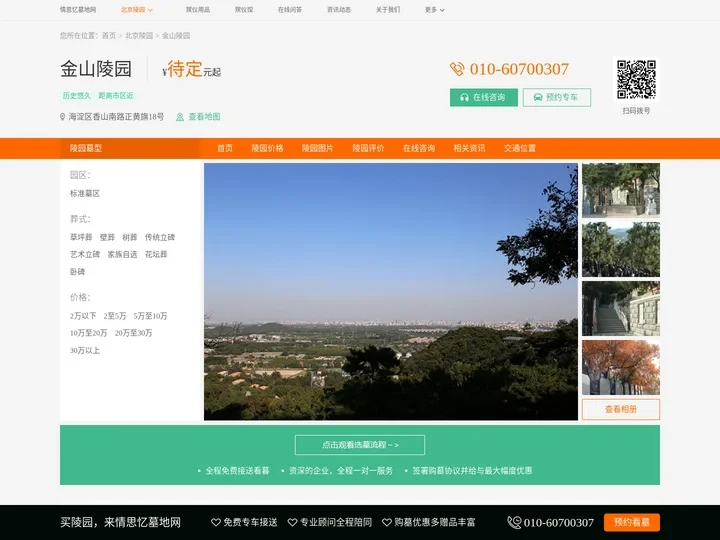Click the 查看相册 button
This screenshot has width=720, height=540.
[621, 409]
